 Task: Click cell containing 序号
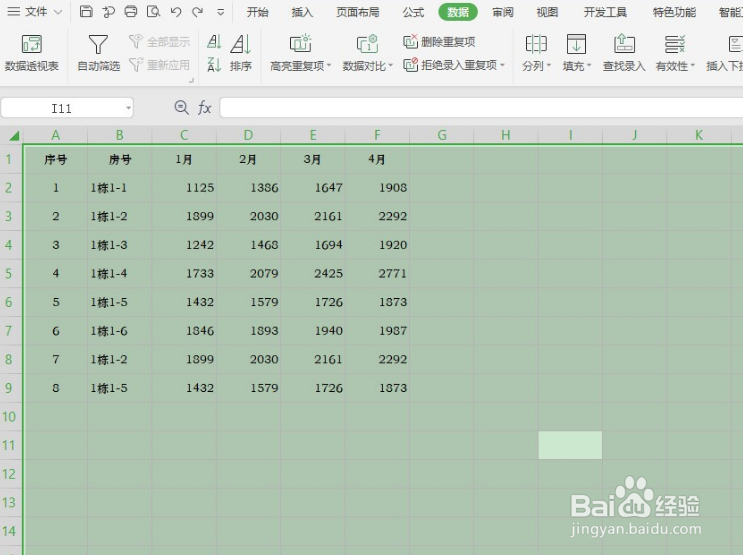pos(55,159)
